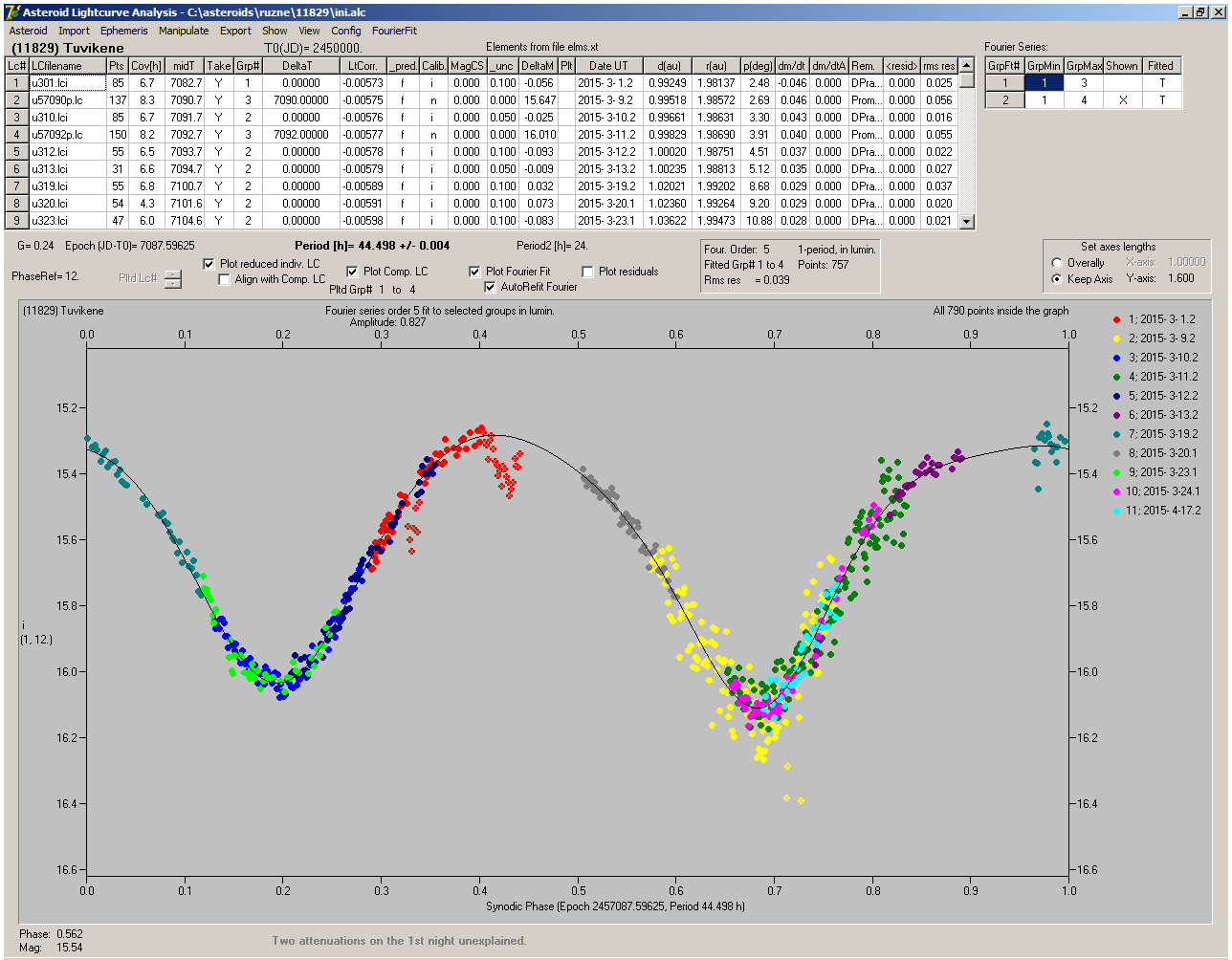Click the Grp# column header
Viewport: 1232px width, 960px height.
click(x=248, y=66)
